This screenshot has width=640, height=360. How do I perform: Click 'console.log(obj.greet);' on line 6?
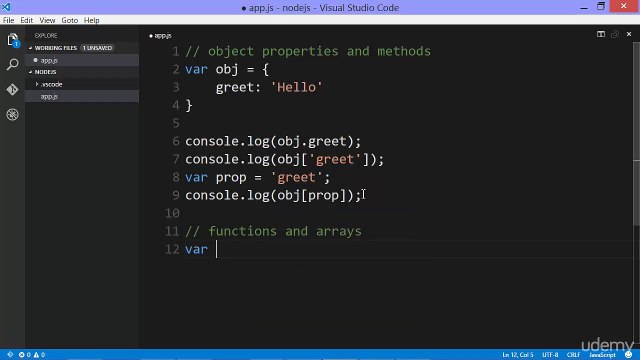pos(273,141)
